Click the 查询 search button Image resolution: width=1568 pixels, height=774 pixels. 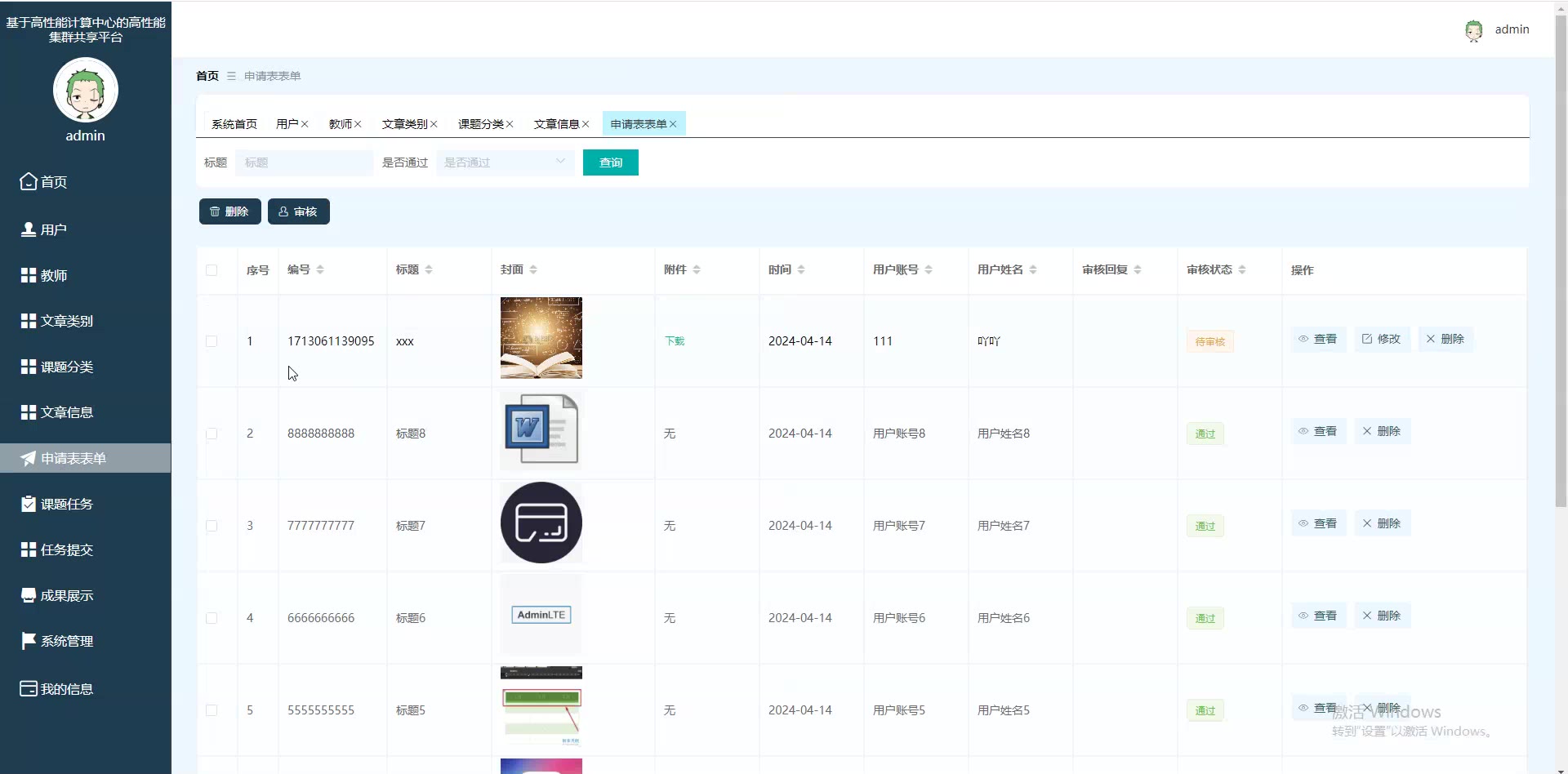(x=610, y=162)
